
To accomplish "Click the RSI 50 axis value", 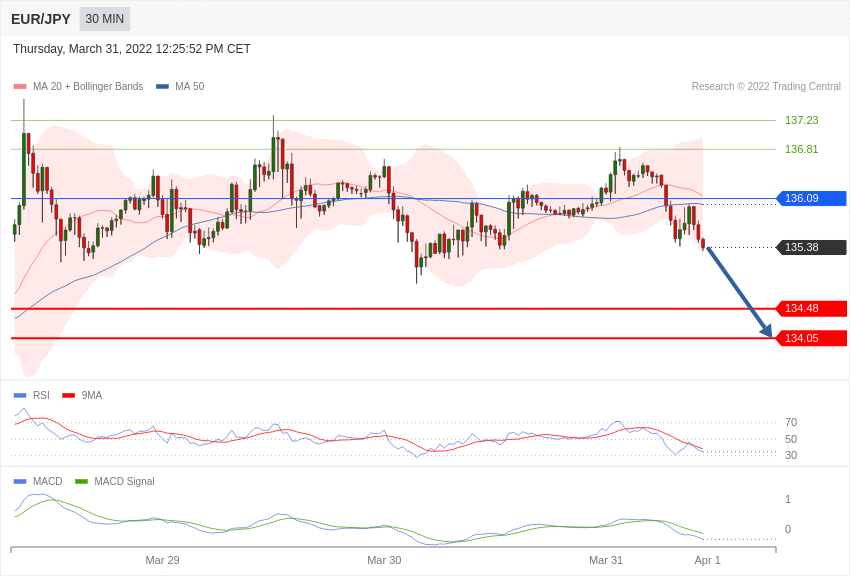I will pyautogui.click(x=791, y=439).
